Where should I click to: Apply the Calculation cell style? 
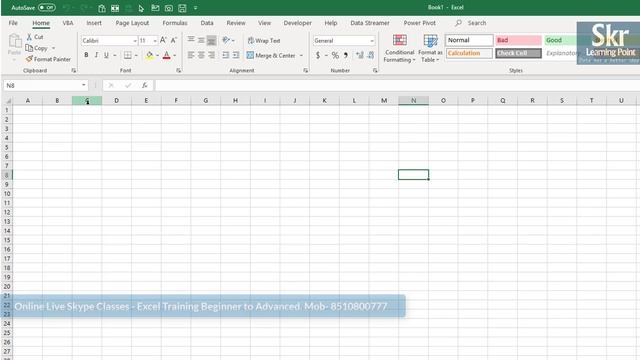tap(469, 53)
